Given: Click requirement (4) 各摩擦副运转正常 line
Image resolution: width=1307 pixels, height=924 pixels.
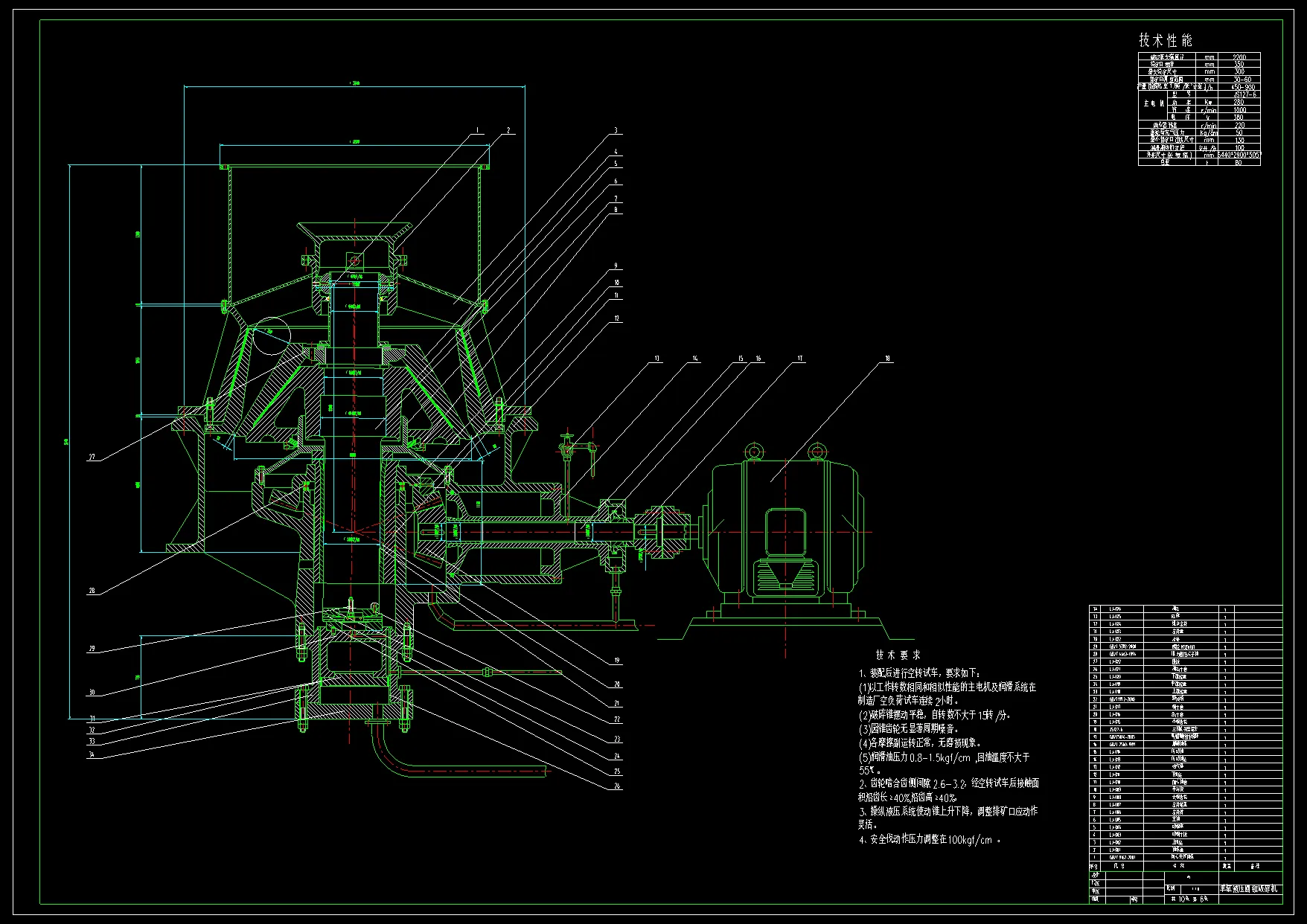Looking at the screenshot, I should (x=920, y=742).
